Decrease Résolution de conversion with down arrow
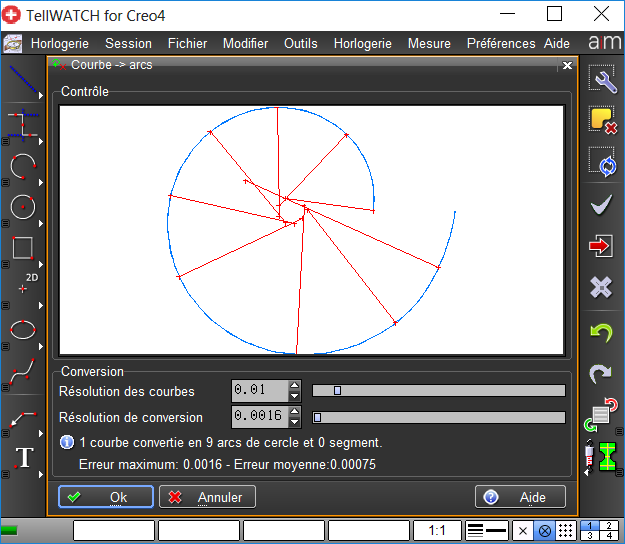This screenshot has height=544, width=625. [x=294, y=423]
